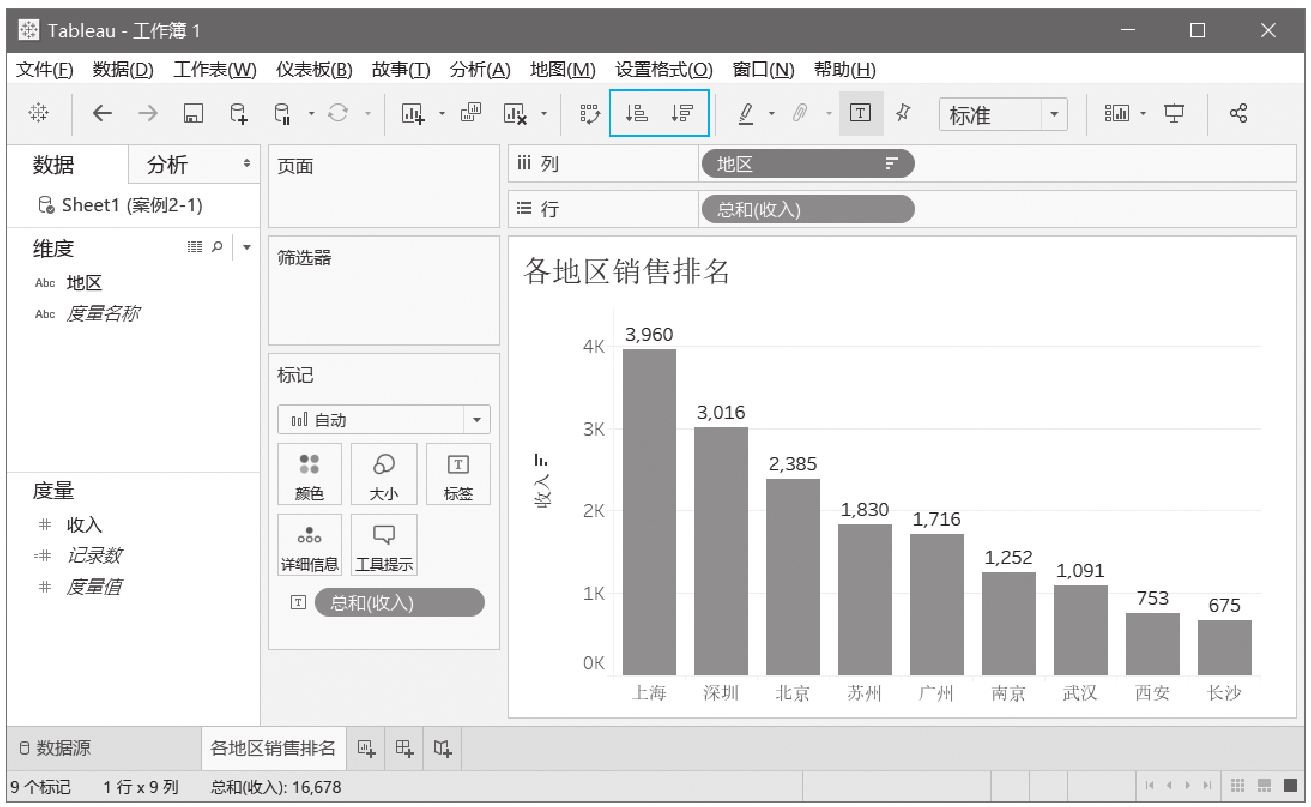Open the 分析(A) menu
Screen dimensions: 1311x807
pos(479,69)
